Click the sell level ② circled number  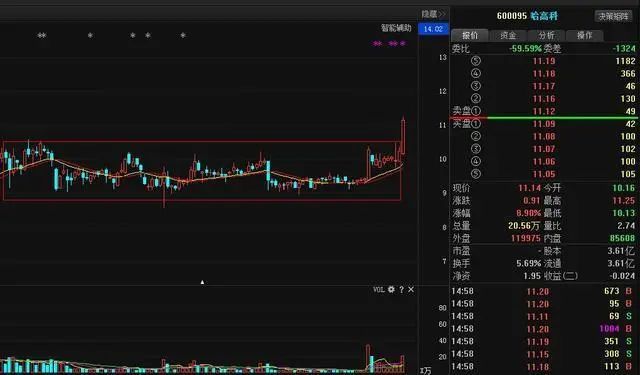tap(476, 99)
